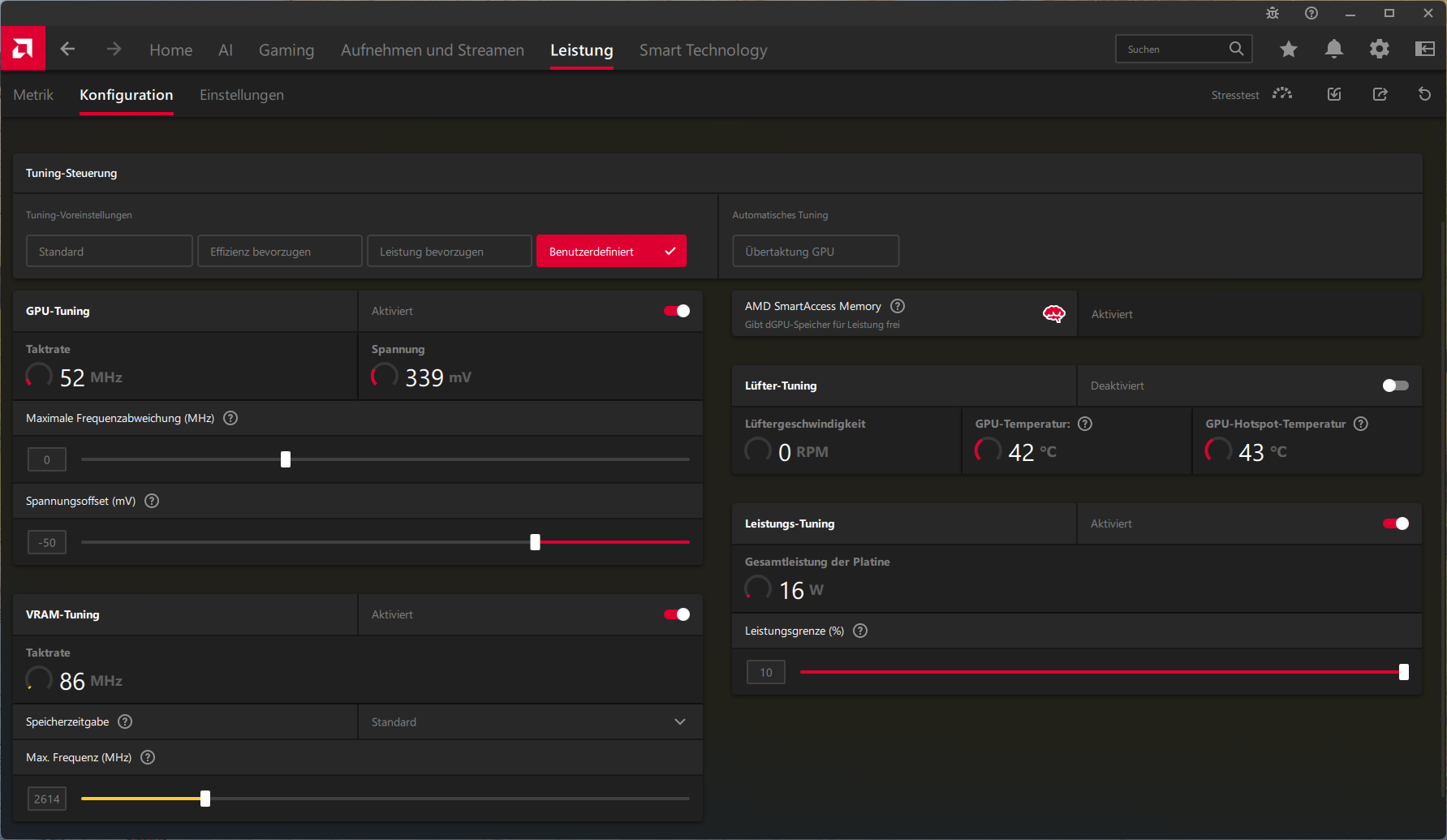Reset tuning with the undo icon
1447x840 pixels.
(1424, 94)
